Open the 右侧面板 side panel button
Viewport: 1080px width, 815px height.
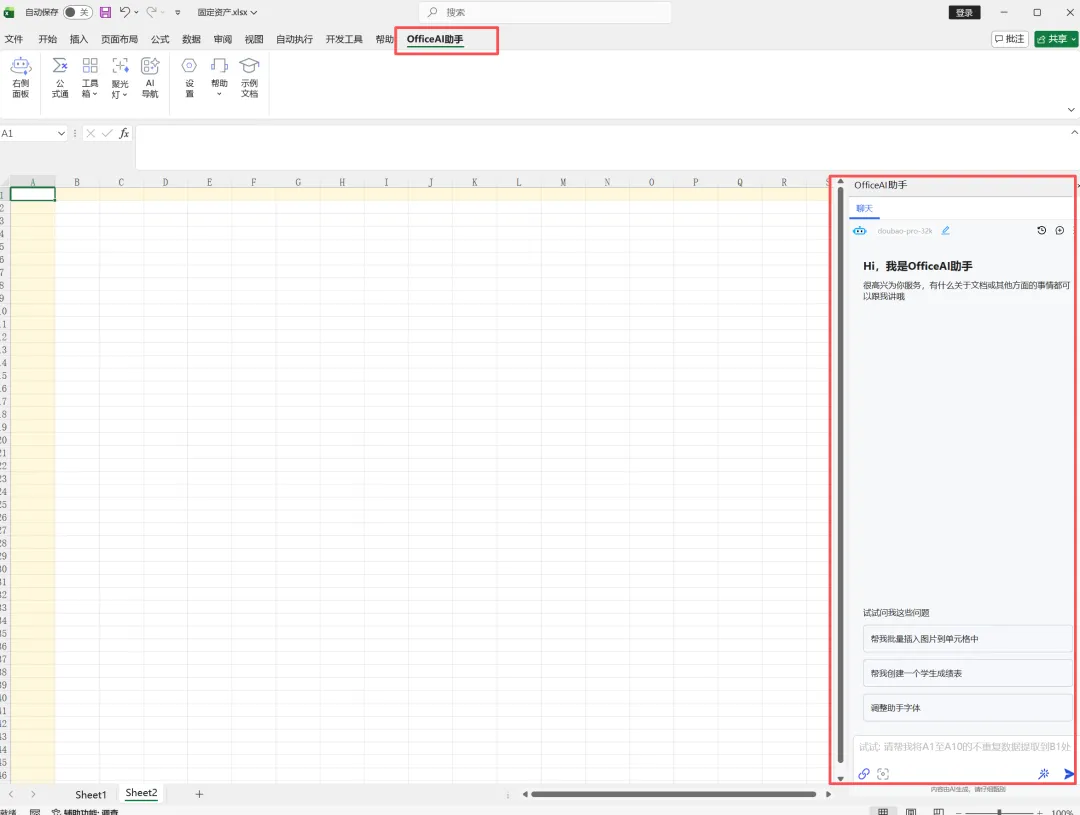tap(21, 77)
